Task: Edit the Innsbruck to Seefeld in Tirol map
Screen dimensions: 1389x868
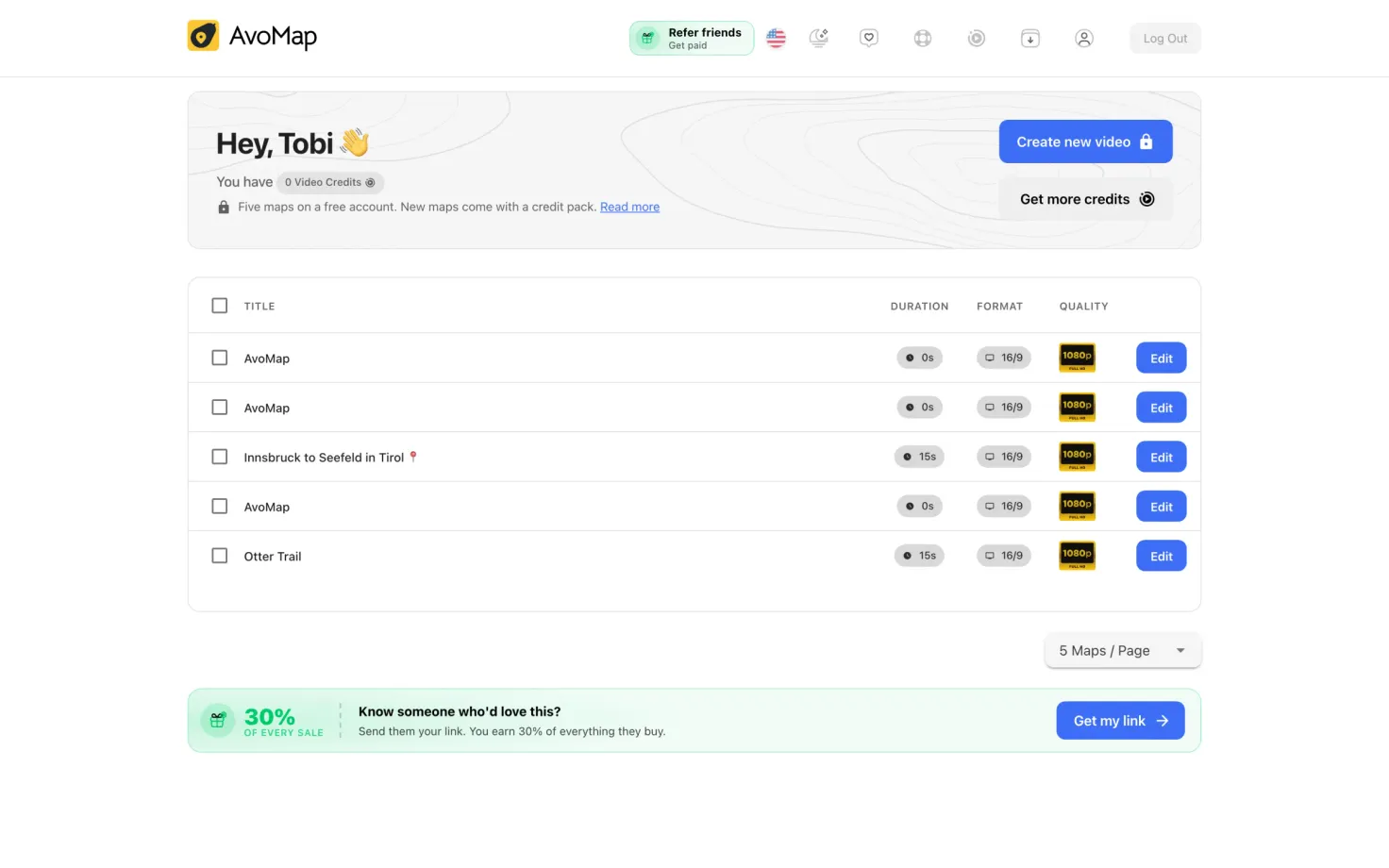Action: [x=1162, y=457]
